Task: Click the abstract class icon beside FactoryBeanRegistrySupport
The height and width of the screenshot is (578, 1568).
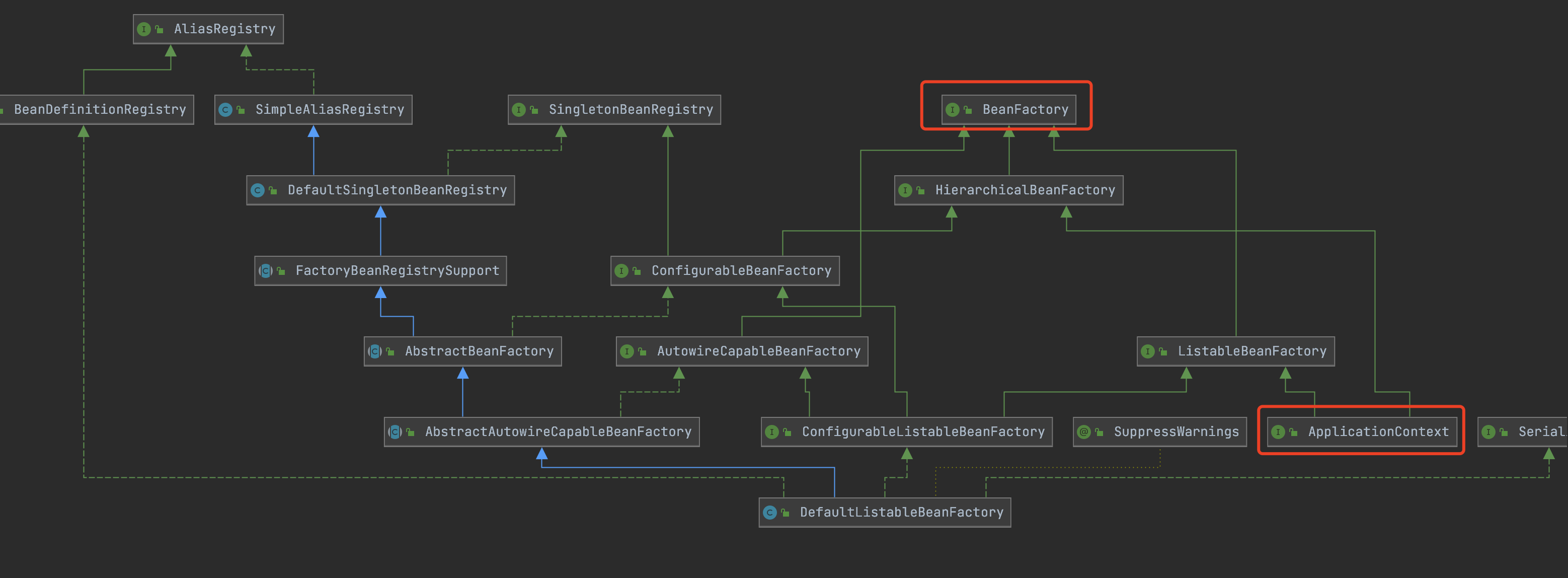Action: click(x=265, y=271)
